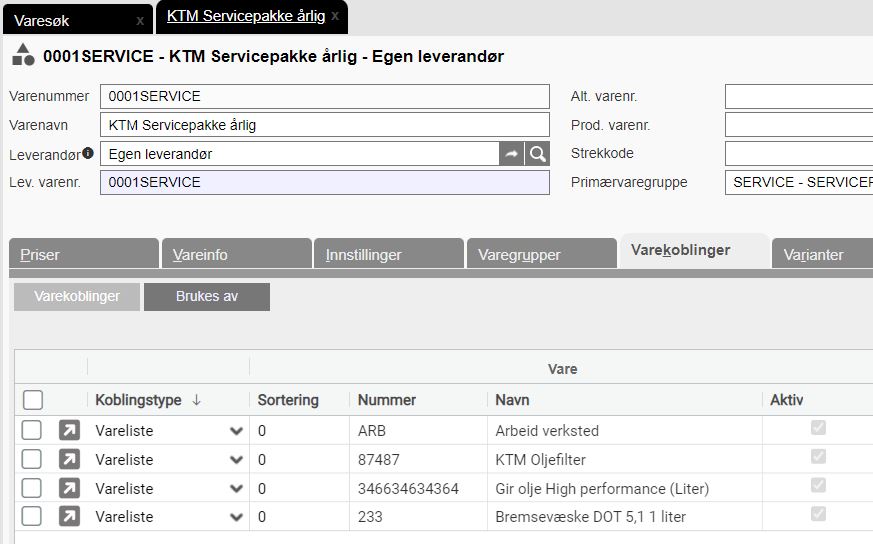Focus the Lev. varenr. input field
The width and height of the screenshot is (873, 544).
click(x=325, y=182)
